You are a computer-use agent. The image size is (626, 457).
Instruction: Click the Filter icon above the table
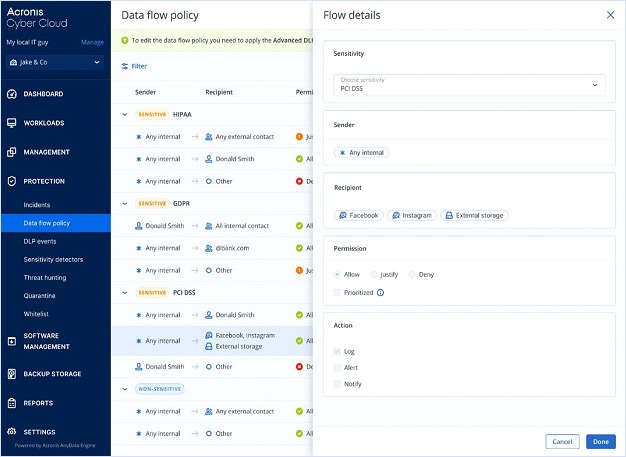pyautogui.click(x=125, y=66)
